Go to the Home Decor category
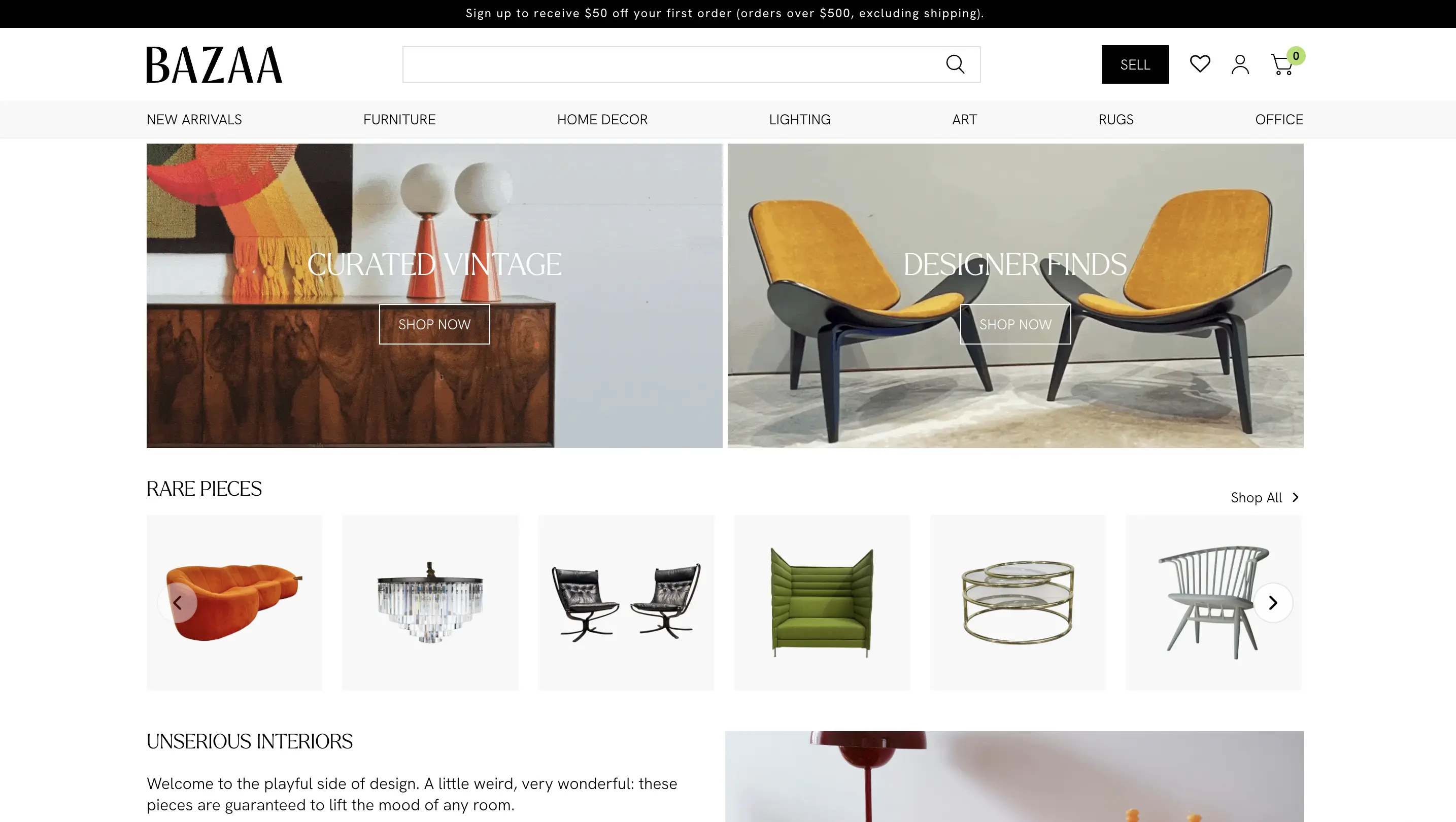Image resolution: width=1456 pixels, height=822 pixels. (602, 119)
